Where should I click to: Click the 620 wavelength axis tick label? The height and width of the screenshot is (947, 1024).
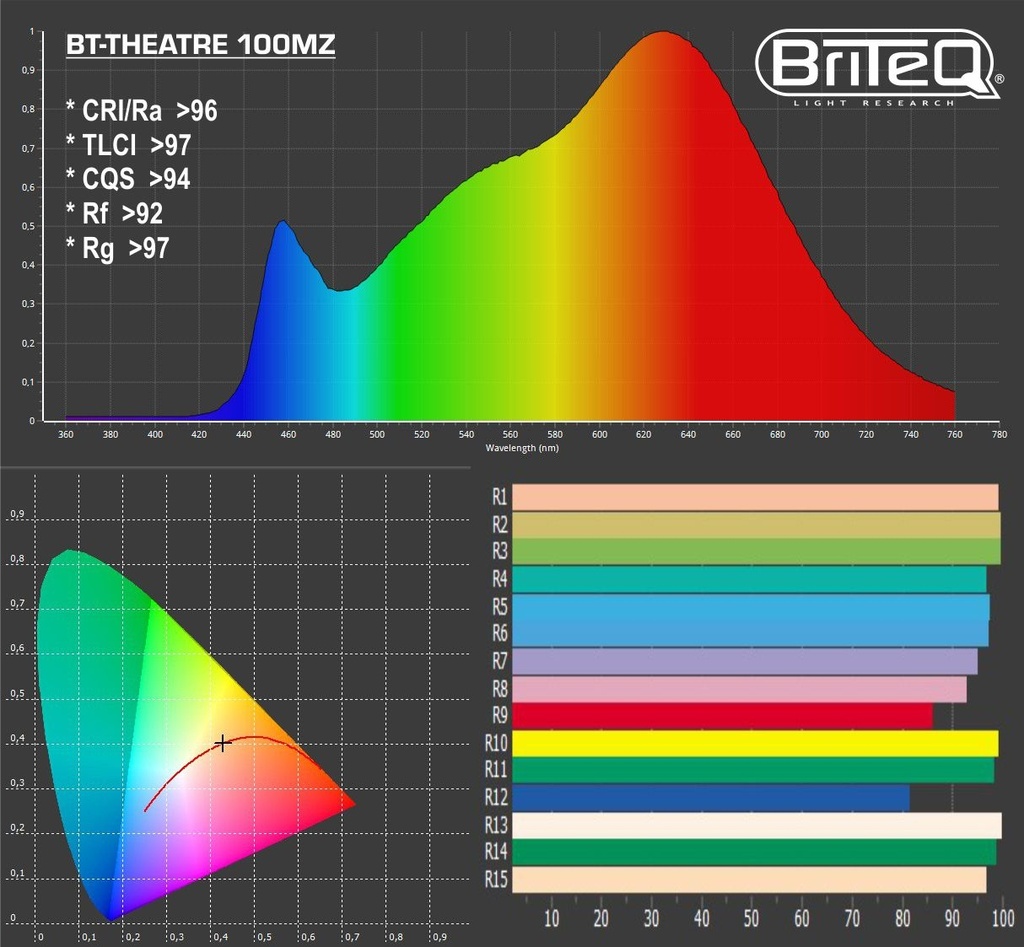pyautogui.click(x=644, y=434)
